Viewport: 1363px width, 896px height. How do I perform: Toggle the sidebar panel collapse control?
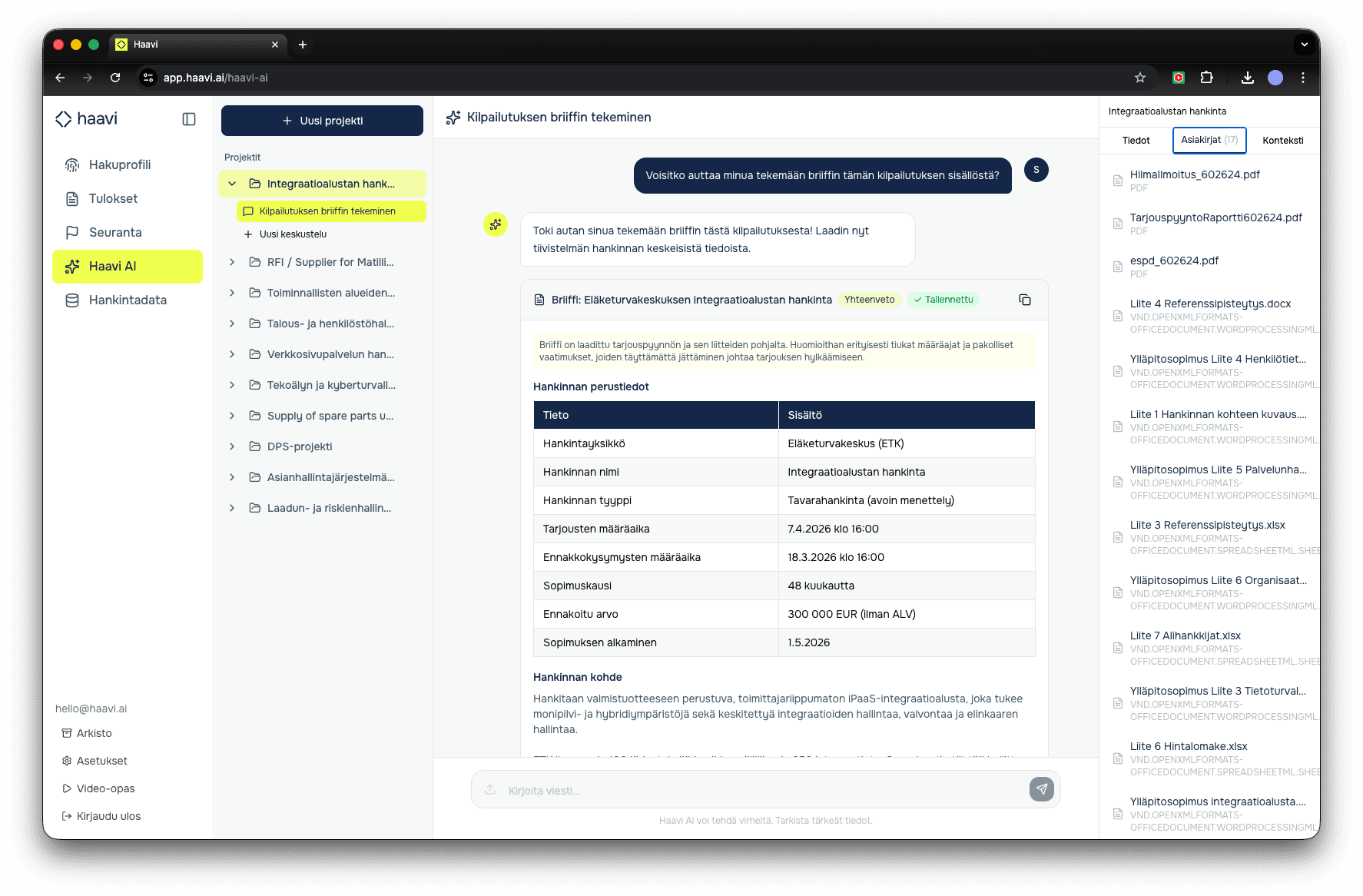[x=188, y=119]
